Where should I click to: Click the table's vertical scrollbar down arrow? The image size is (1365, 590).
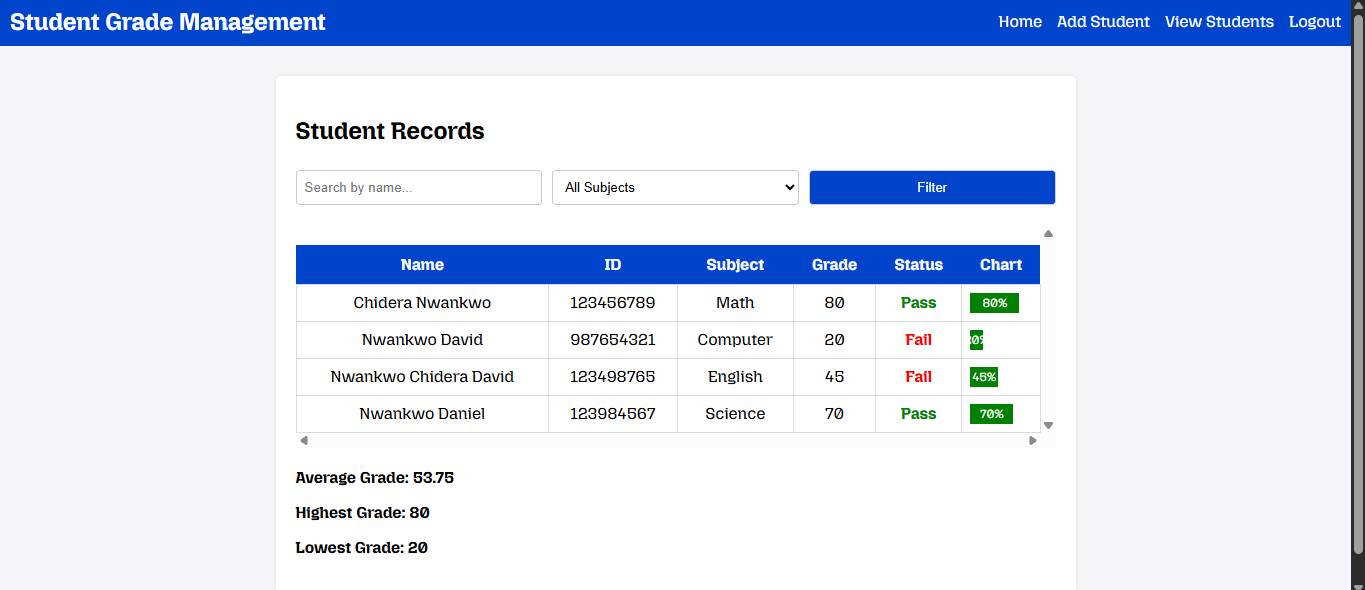click(1048, 425)
